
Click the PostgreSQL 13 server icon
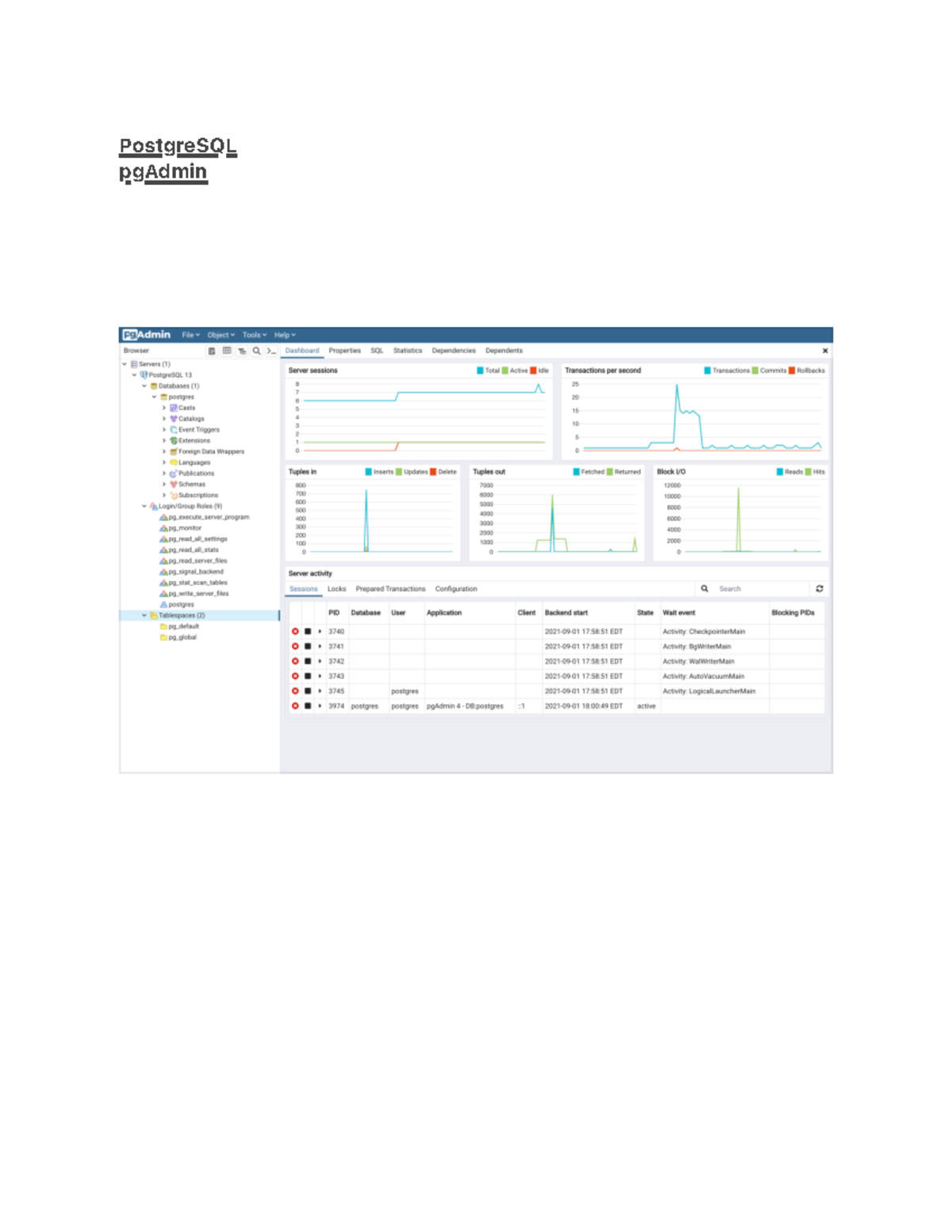tap(144, 375)
